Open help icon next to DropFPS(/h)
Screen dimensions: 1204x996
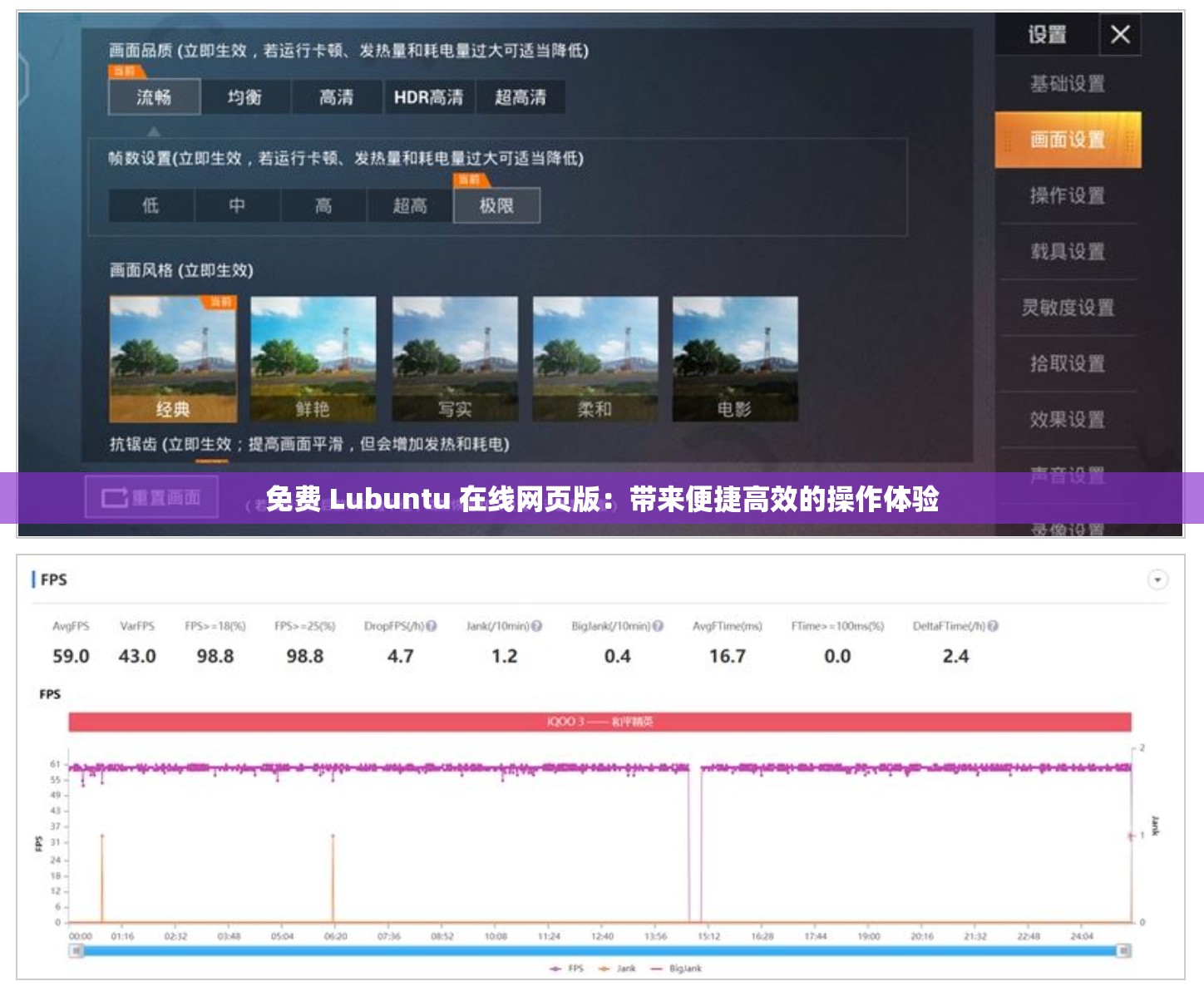pyautogui.click(x=432, y=626)
